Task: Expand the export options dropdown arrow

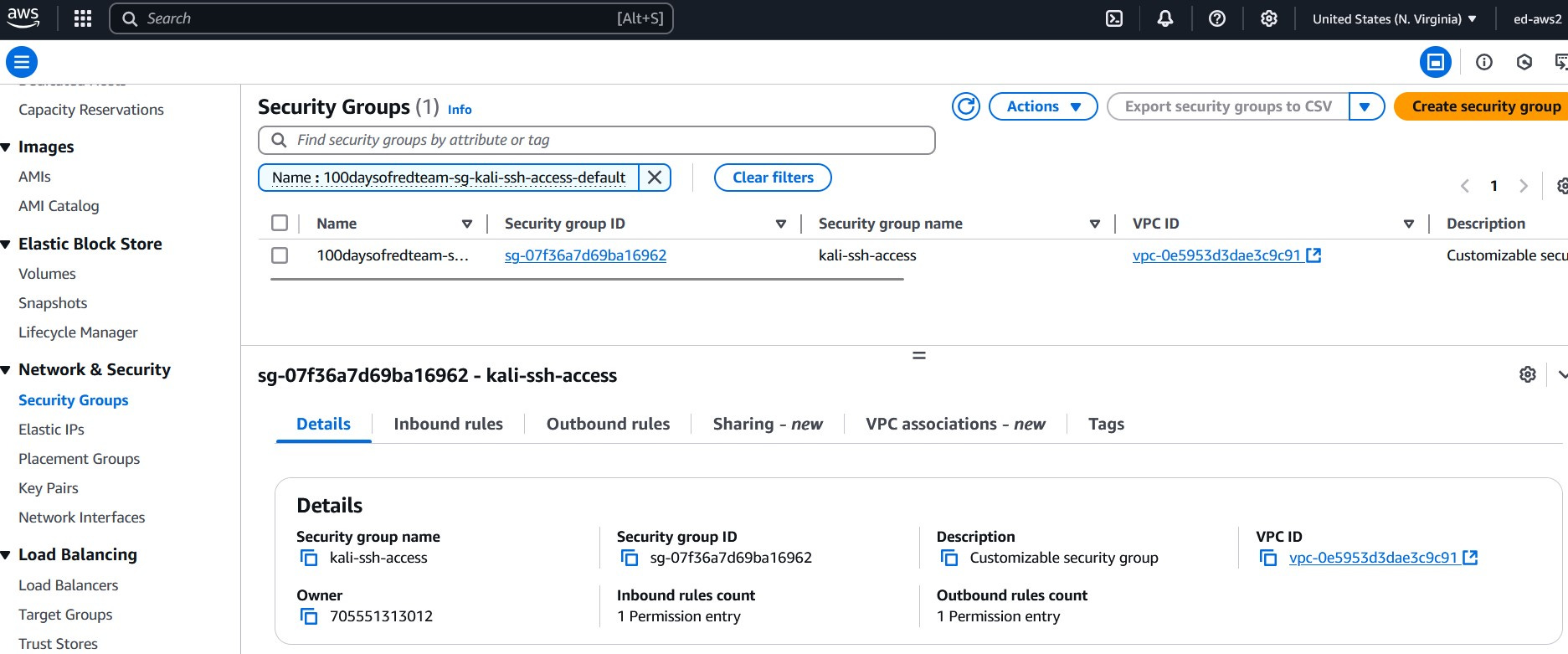Action: (1365, 106)
